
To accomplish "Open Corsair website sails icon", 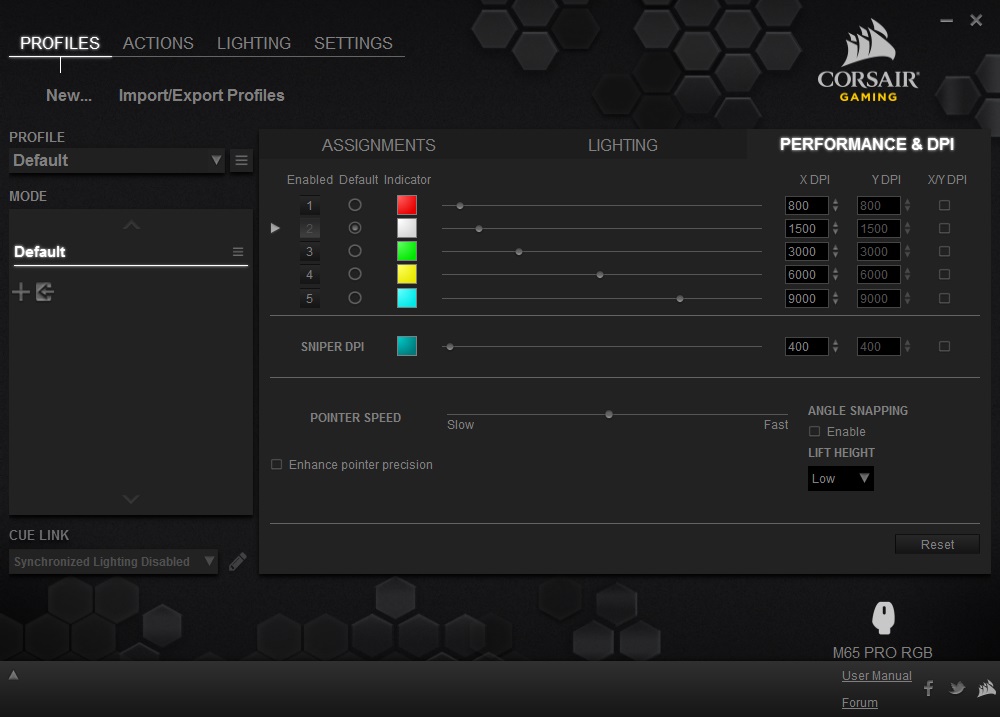I will click(x=987, y=688).
